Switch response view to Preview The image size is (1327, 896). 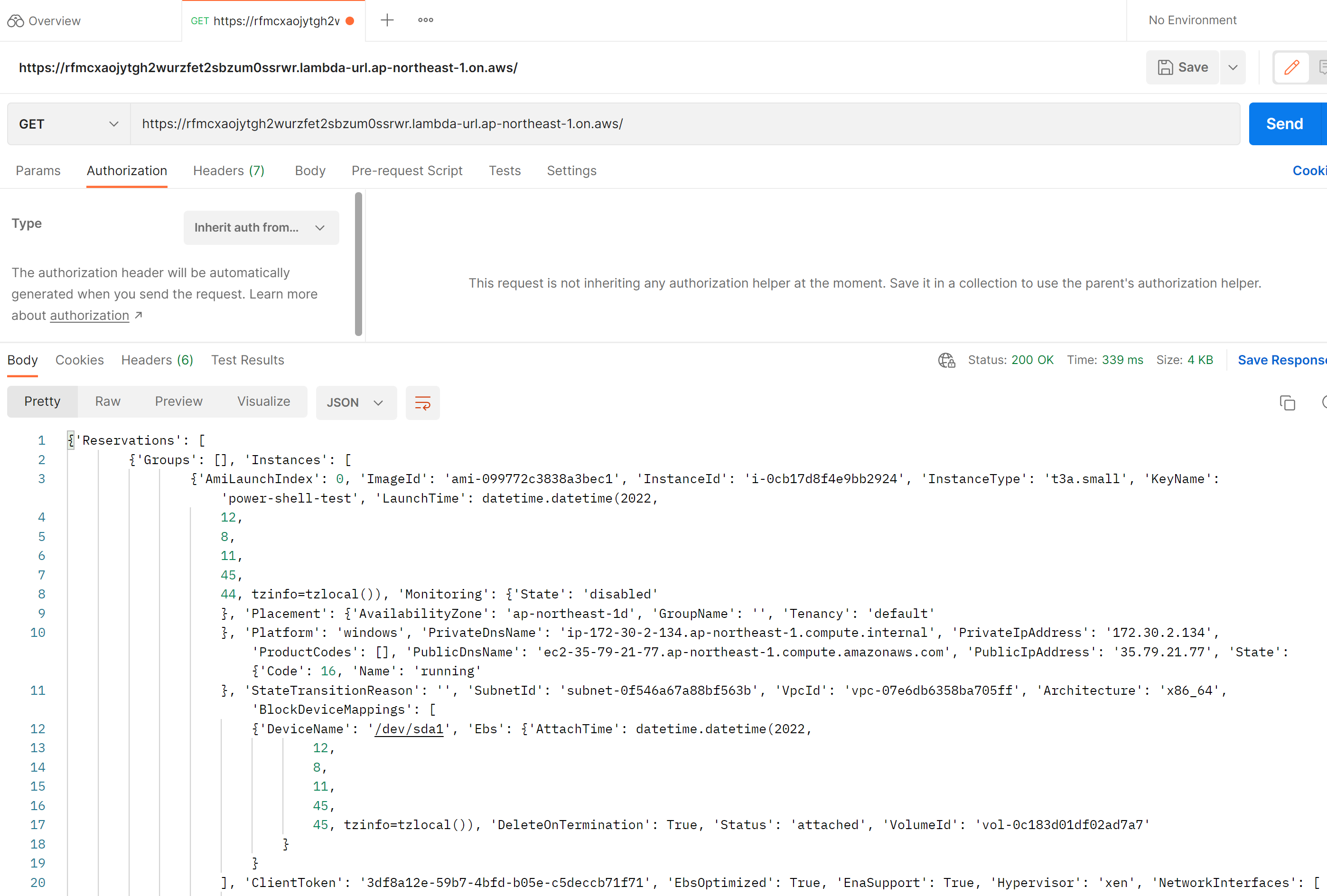(178, 401)
